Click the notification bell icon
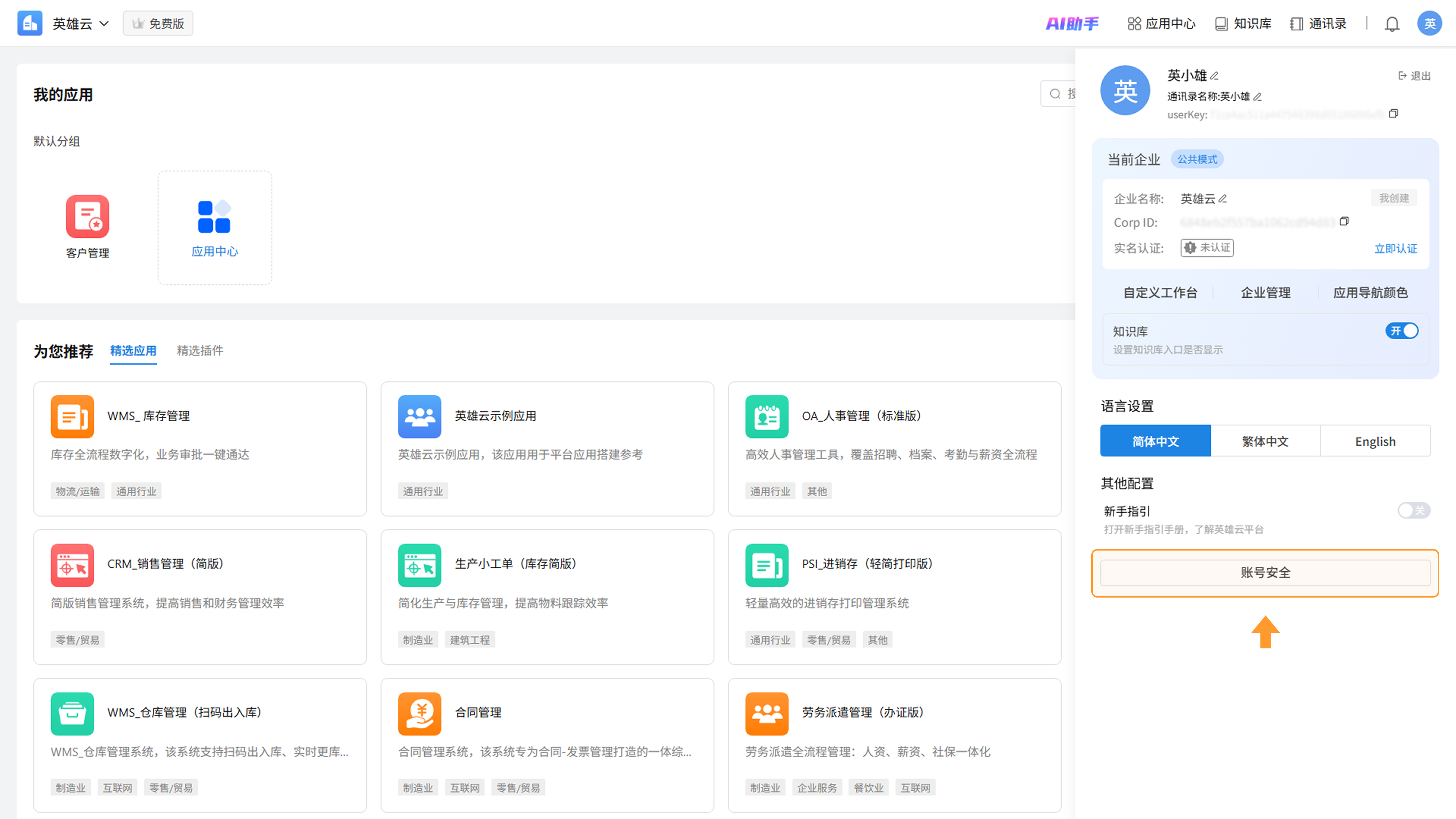 pos(1392,24)
